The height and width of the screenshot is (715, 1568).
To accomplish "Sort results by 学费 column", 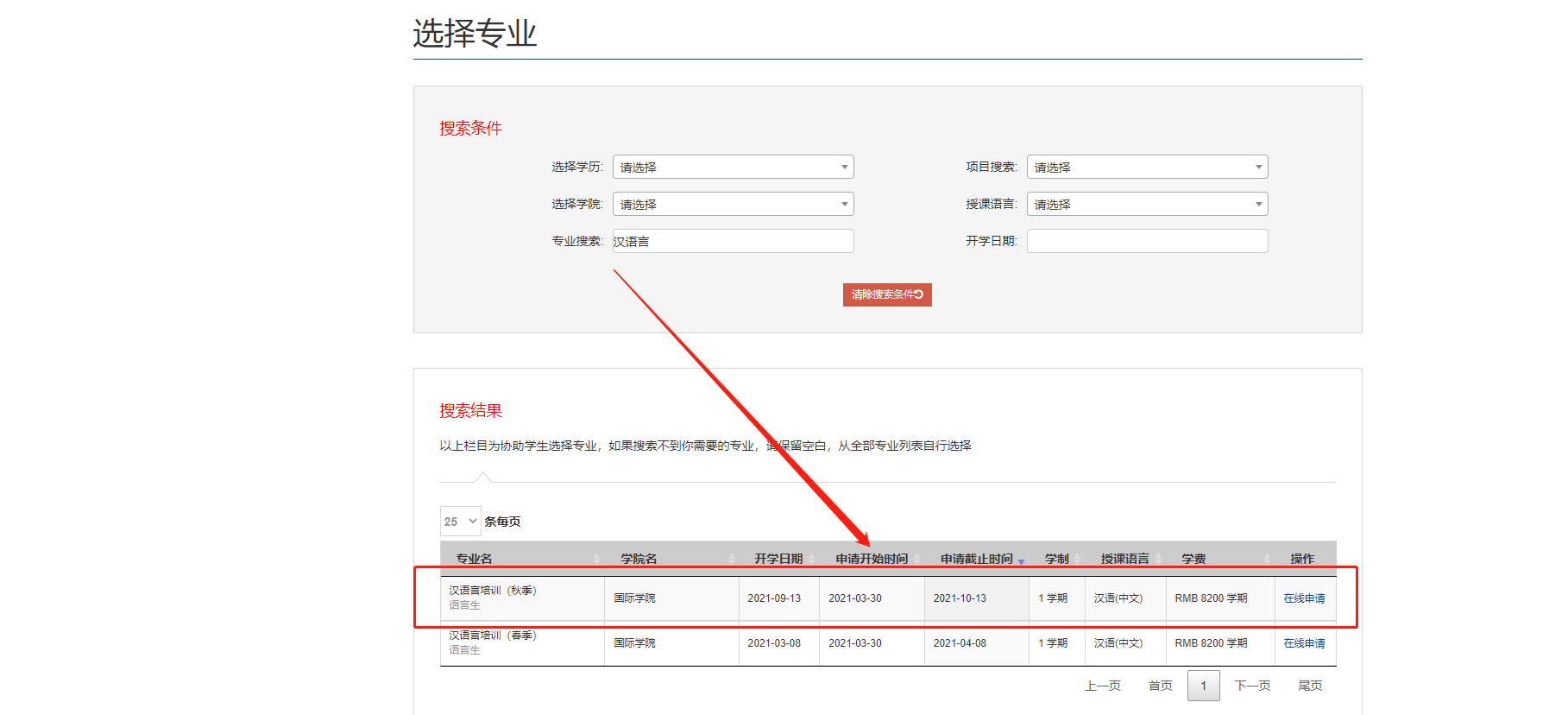I will click(x=1193, y=559).
